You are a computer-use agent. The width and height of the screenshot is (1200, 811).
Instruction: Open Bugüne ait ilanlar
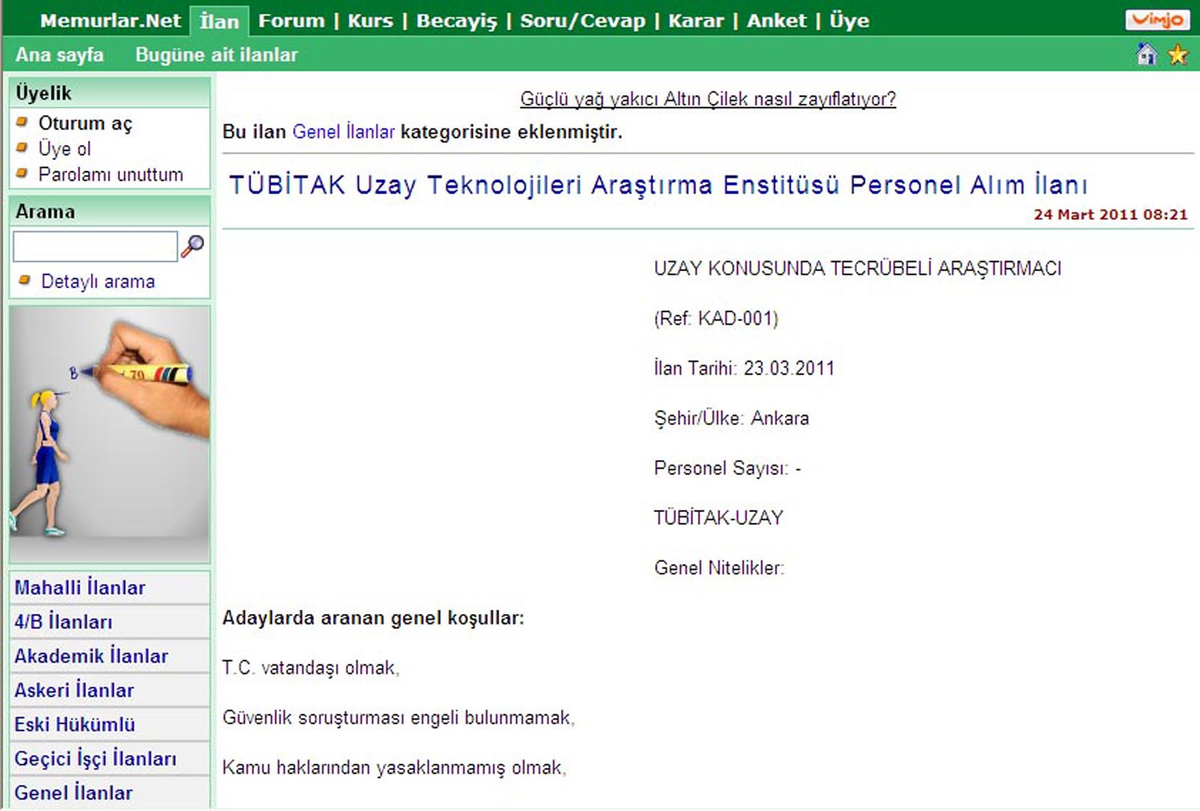click(x=217, y=55)
